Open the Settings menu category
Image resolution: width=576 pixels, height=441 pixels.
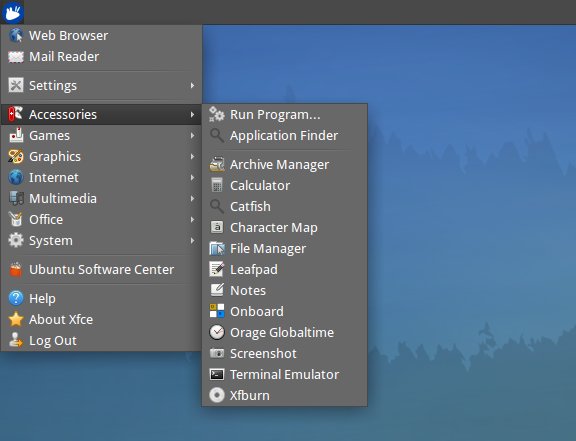click(101, 85)
